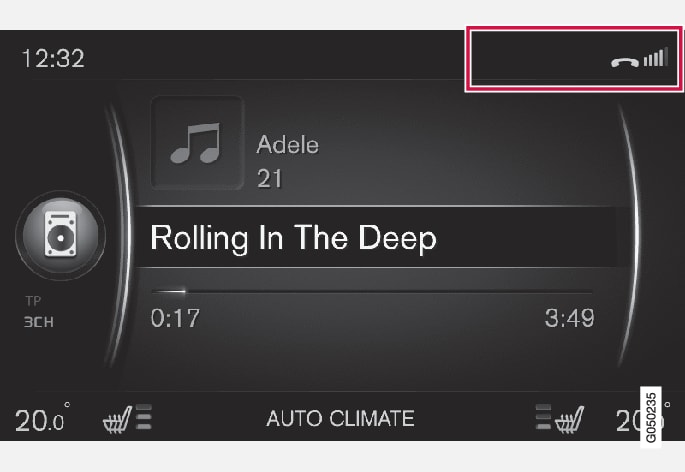Tap the phone handset status icon

point(625,61)
